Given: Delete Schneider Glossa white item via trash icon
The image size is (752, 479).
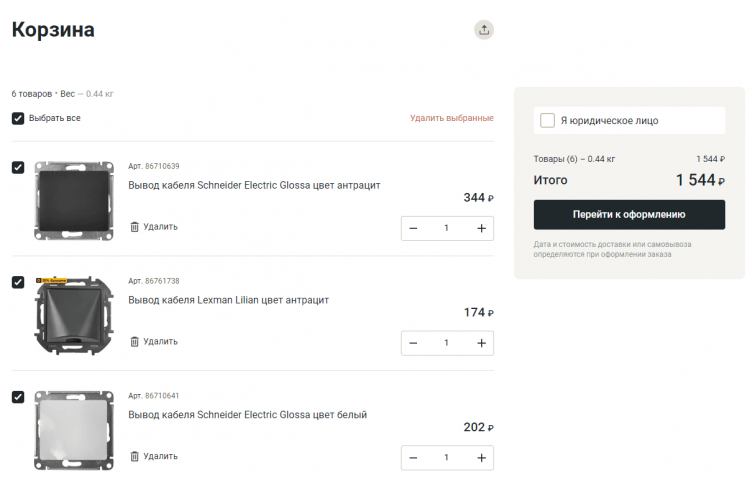Looking at the screenshot, I should pos(135,457).
